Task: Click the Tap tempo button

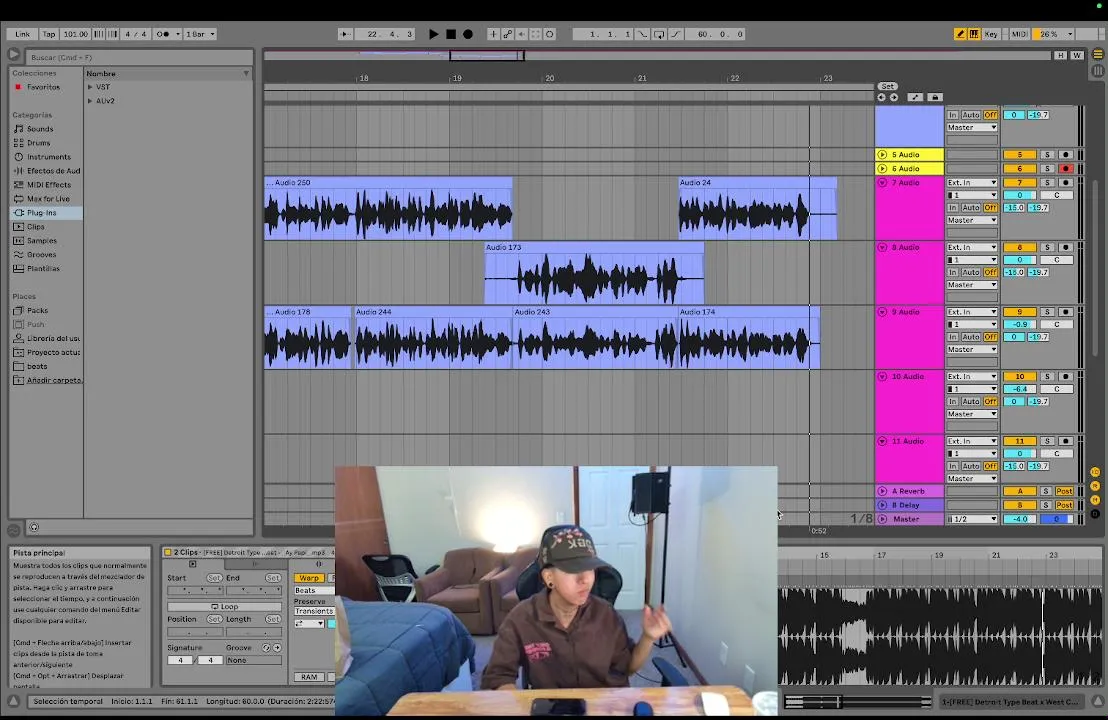Action: [x=49, y=34]
